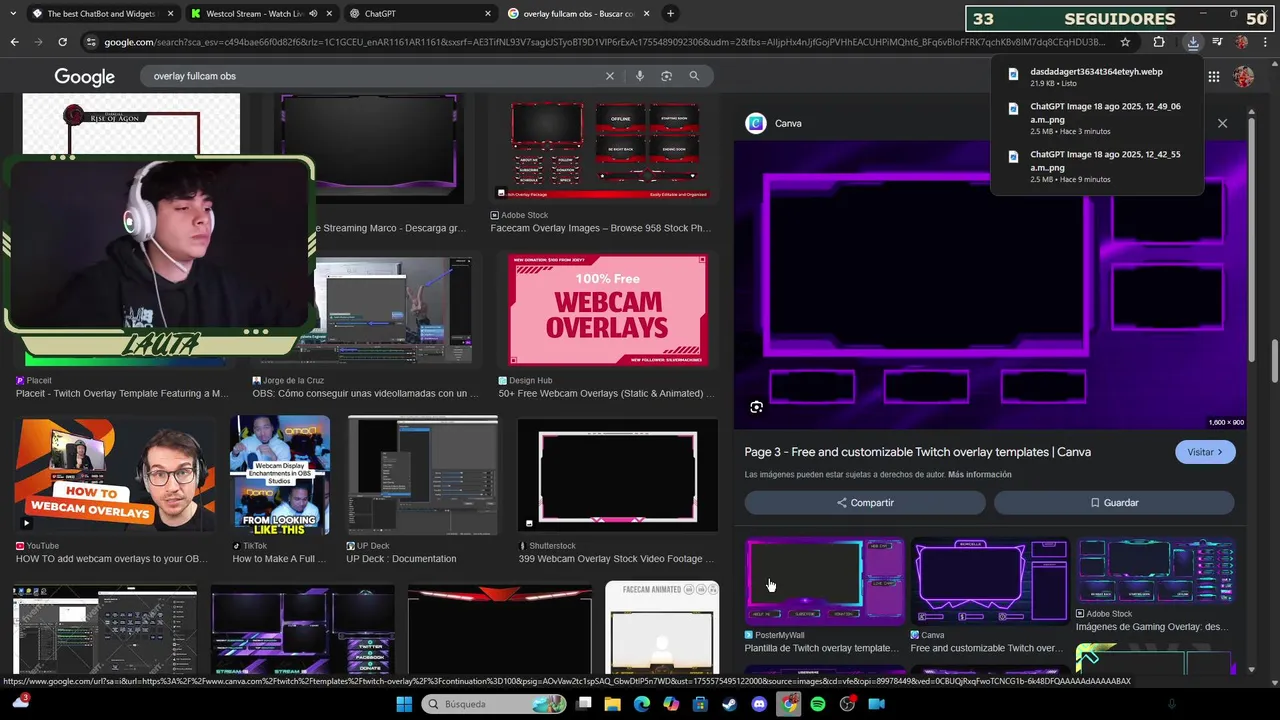View site information icon in address bar

pyautogui.click(x=91, y=42)
